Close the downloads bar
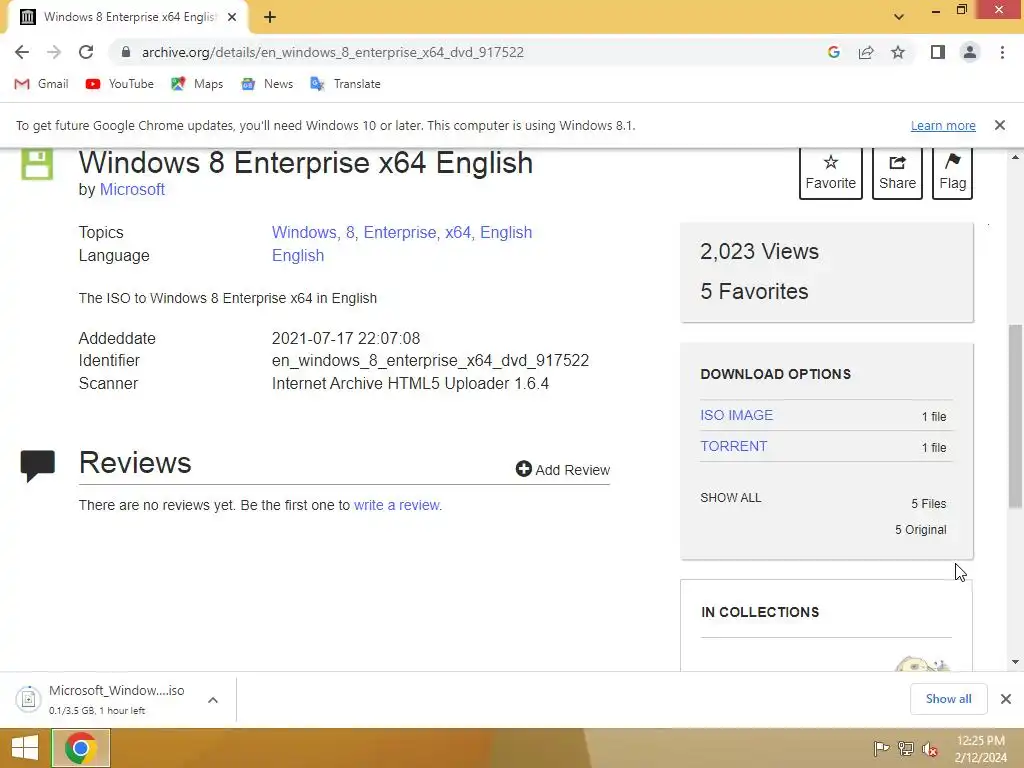The image size is (1024, 768). tap(1006, 699)
